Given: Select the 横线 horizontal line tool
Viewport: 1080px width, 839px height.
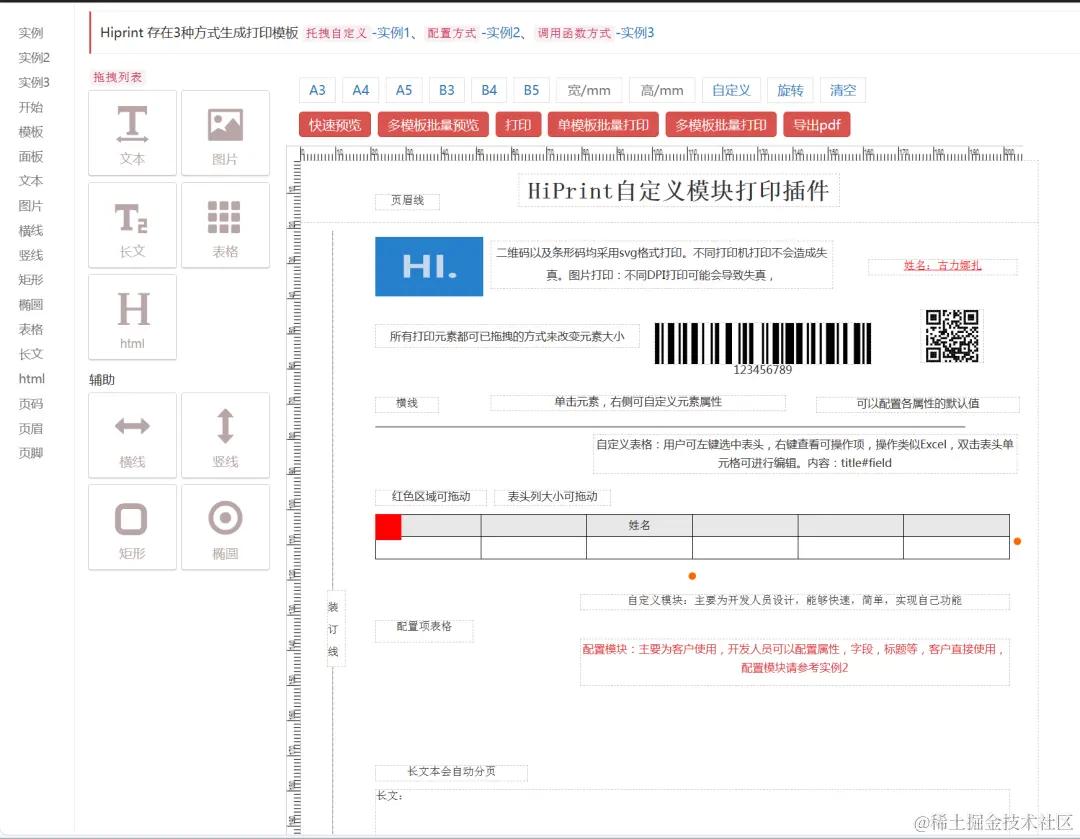Looking at the screenshot, I should pos(132,435).
